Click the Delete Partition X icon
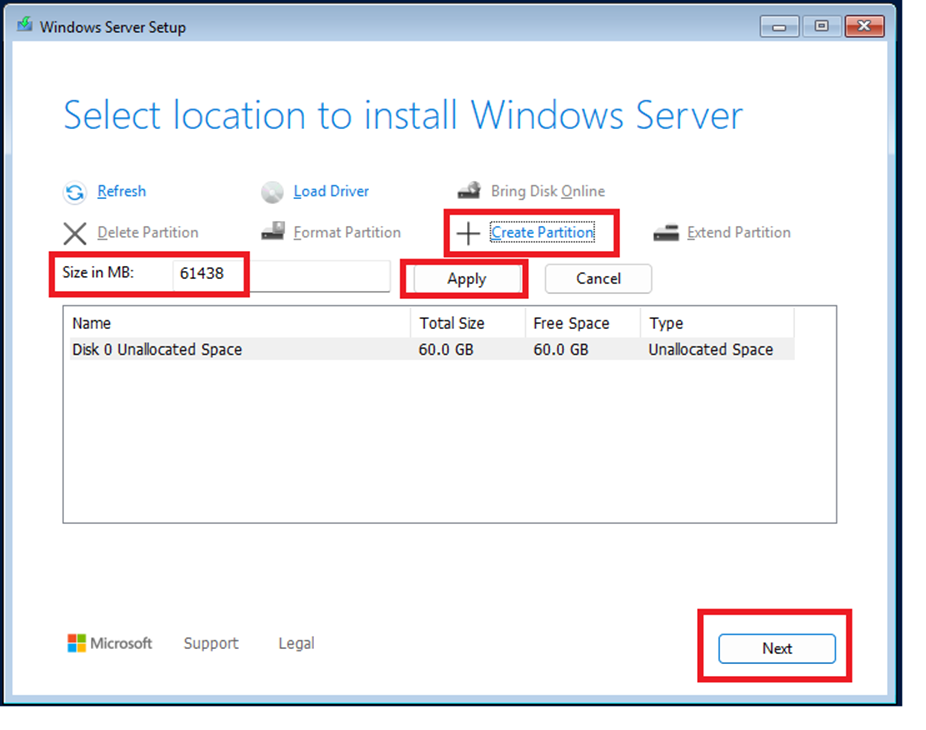926x730 pixels. tap(75, 233)
